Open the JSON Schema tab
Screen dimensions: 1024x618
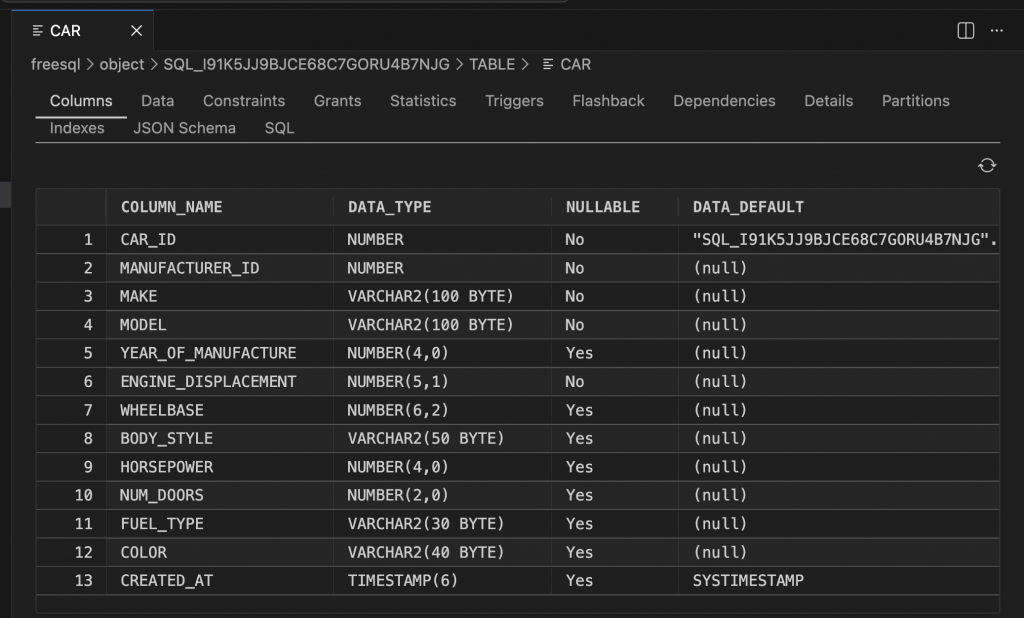pyautogui.click(x=185, y=128)
